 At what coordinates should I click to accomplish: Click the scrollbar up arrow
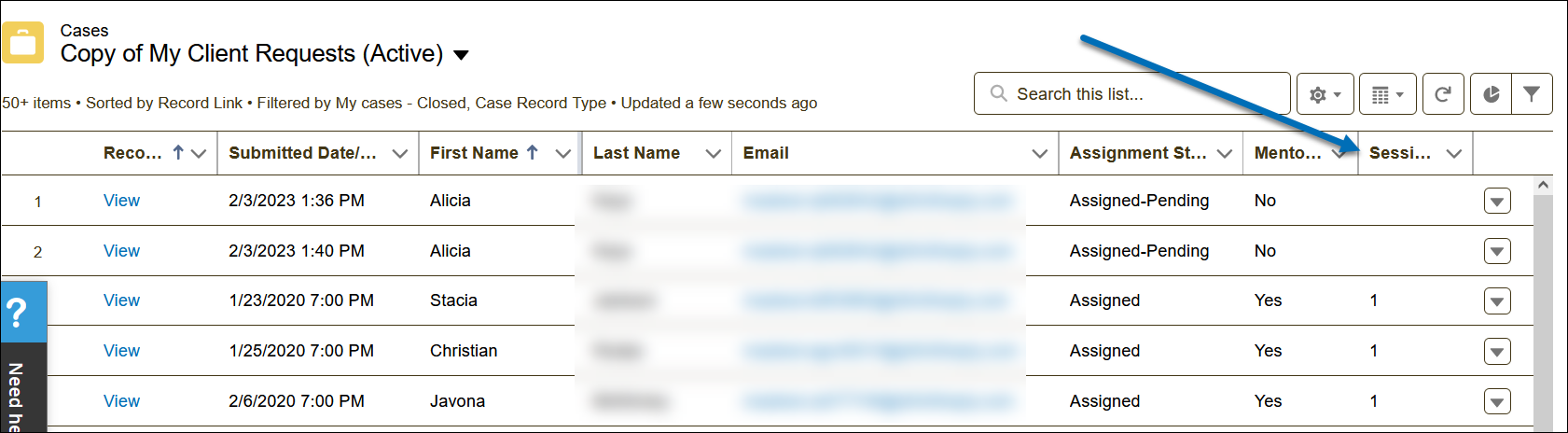pyautogui.click(x=1543, y=185)
